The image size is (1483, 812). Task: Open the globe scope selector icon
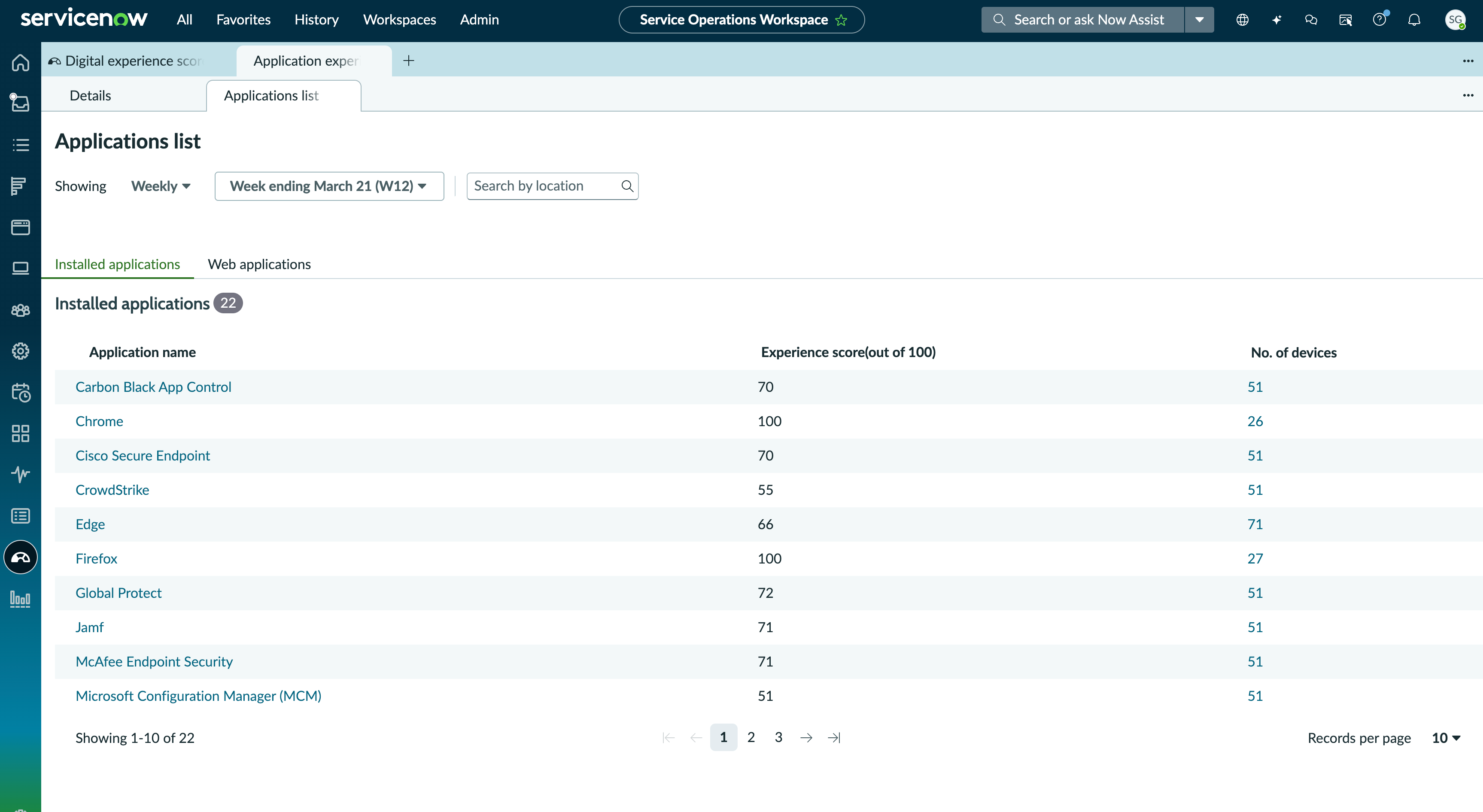[1242, 20]
